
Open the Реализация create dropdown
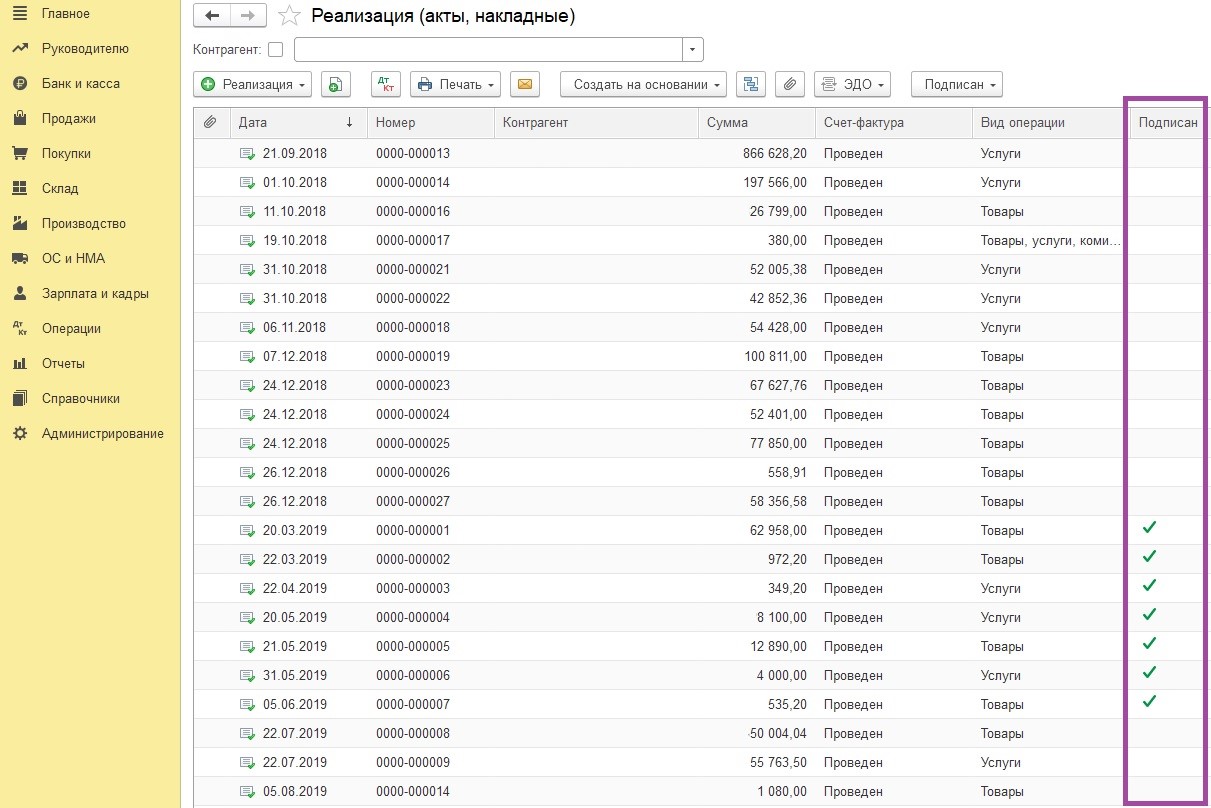tap(252, 85)
